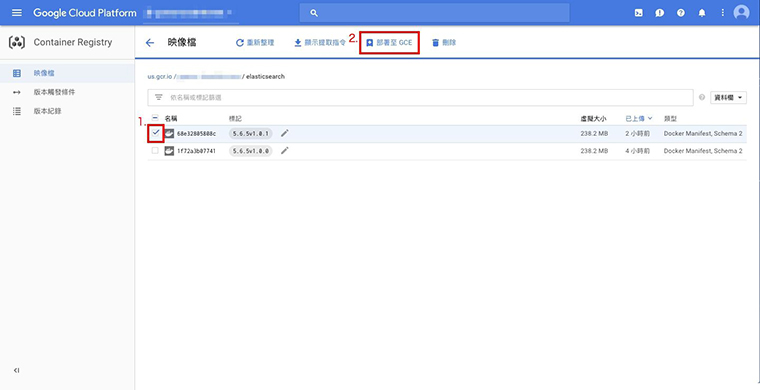This screenshot has height=390, width=760.
Task: Click the 標記 column header
Action: pos(236,118)
